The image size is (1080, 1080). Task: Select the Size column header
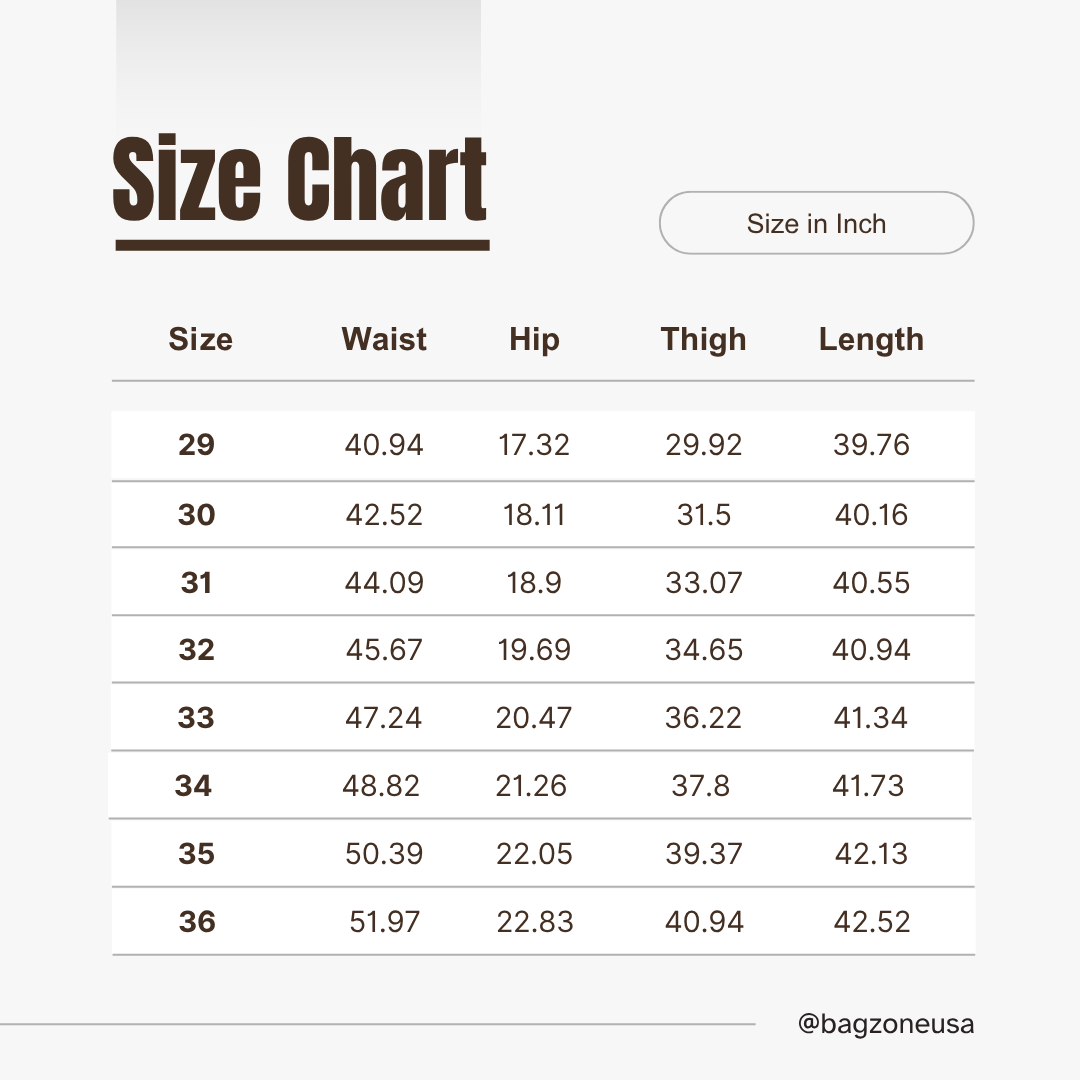[x=200, y=339]
